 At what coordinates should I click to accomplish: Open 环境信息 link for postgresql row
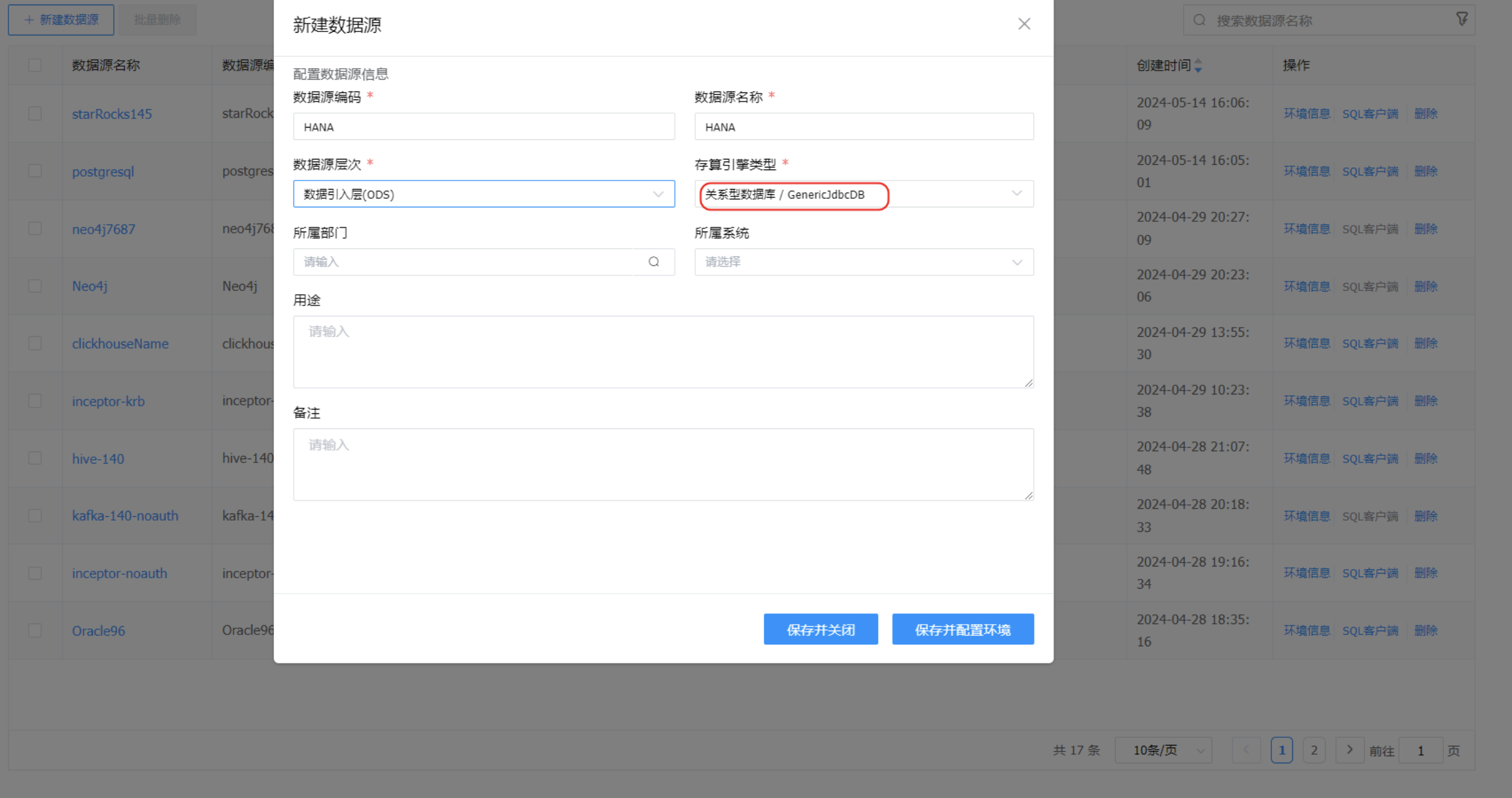(x=1306, y=171)
